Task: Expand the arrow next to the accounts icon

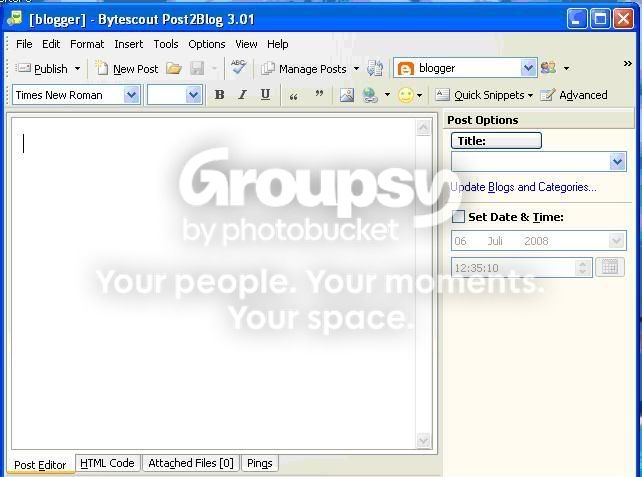Action: [566, 68]
